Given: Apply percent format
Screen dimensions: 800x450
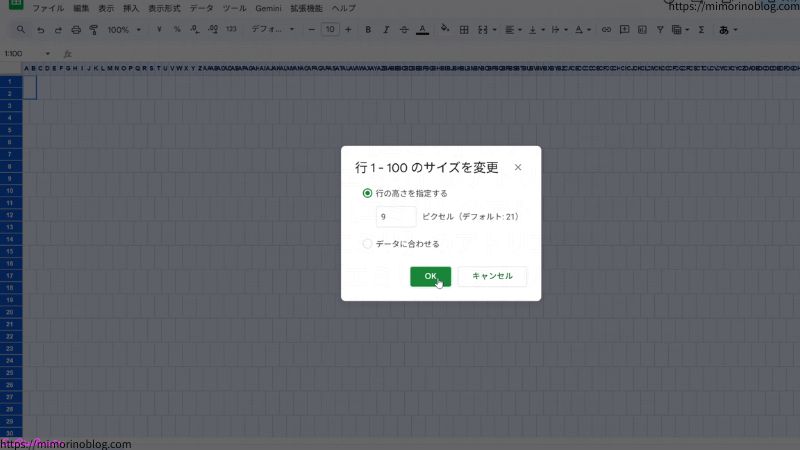Looking at the screenshot, I should point(177,30).
